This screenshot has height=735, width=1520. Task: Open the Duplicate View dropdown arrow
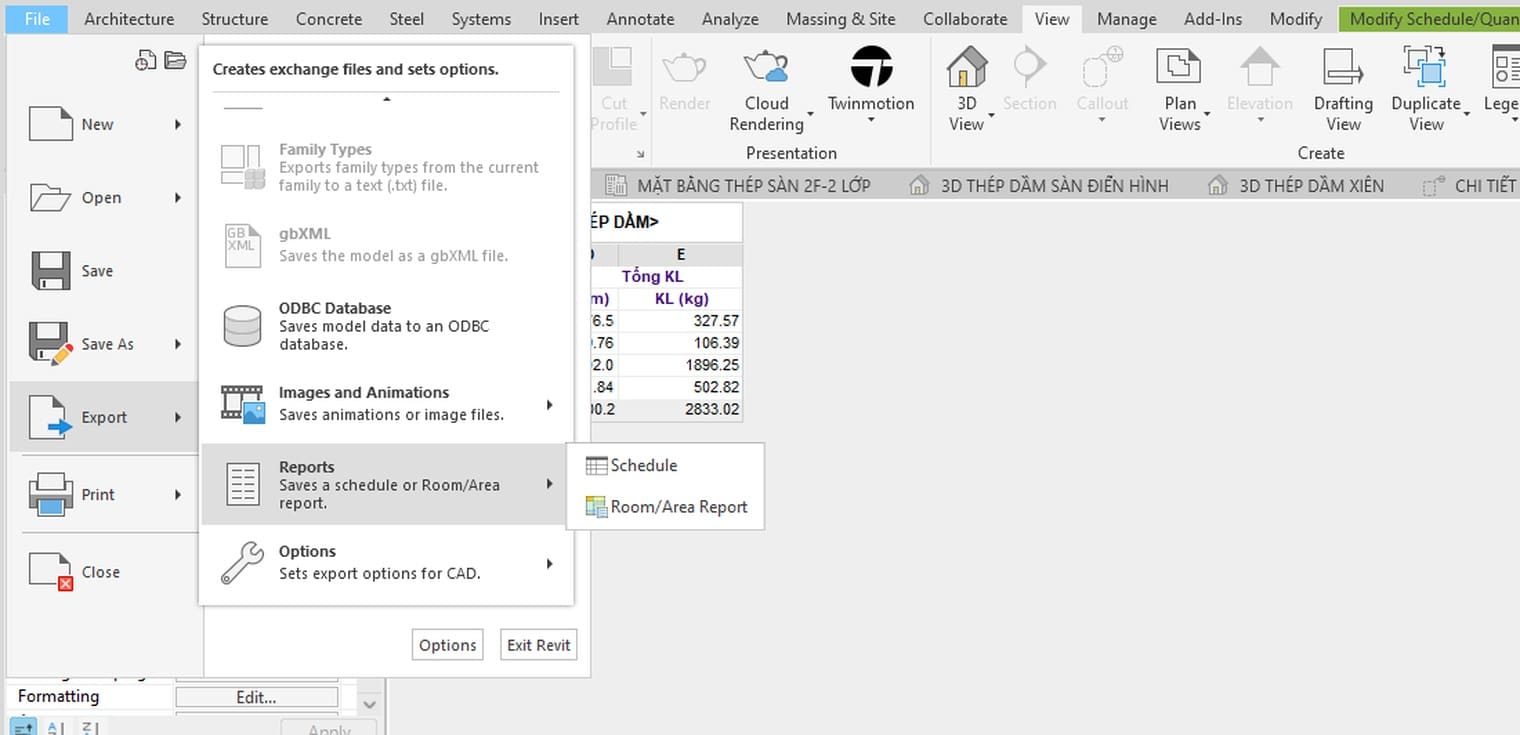point(1467,115)
